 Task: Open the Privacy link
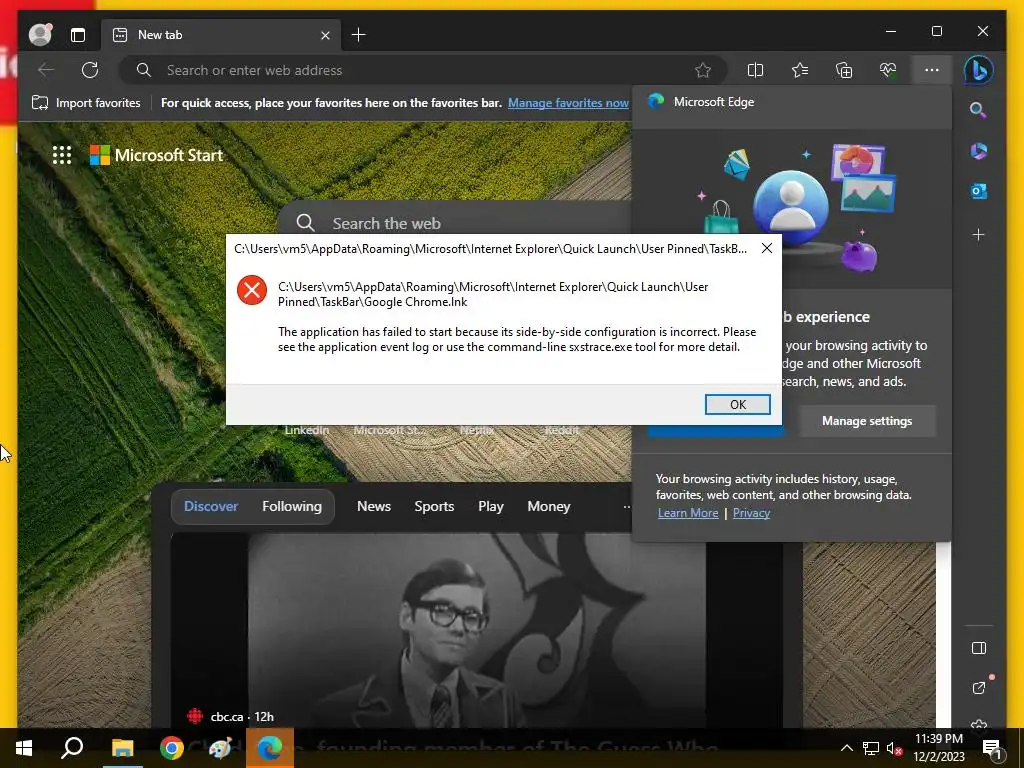pyautogui.click(x=751, y=513)
